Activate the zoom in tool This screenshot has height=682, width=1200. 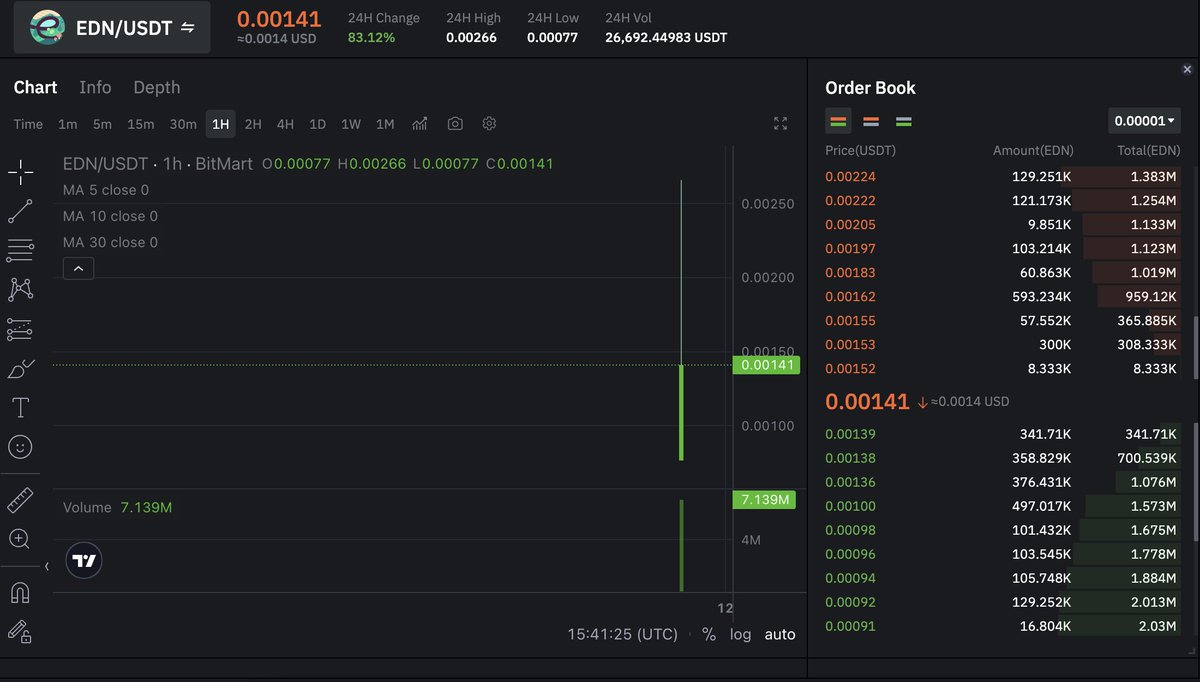pyautogui.click(x=20, y=539)
